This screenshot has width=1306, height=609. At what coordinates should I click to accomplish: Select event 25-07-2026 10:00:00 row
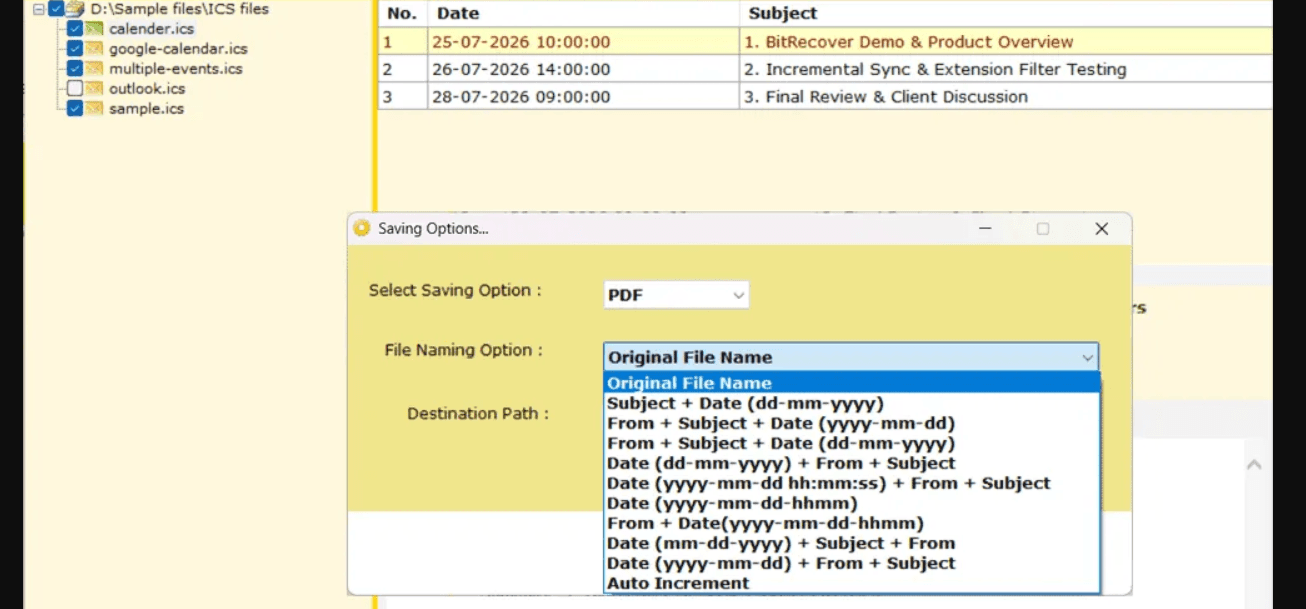pos(825,42)
